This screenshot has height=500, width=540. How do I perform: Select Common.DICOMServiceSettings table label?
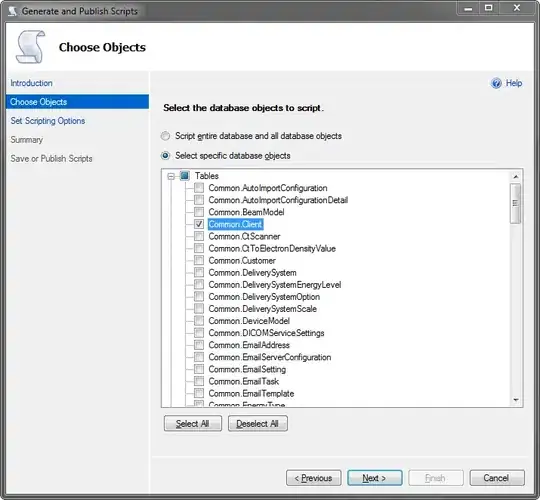click(266, 333)
